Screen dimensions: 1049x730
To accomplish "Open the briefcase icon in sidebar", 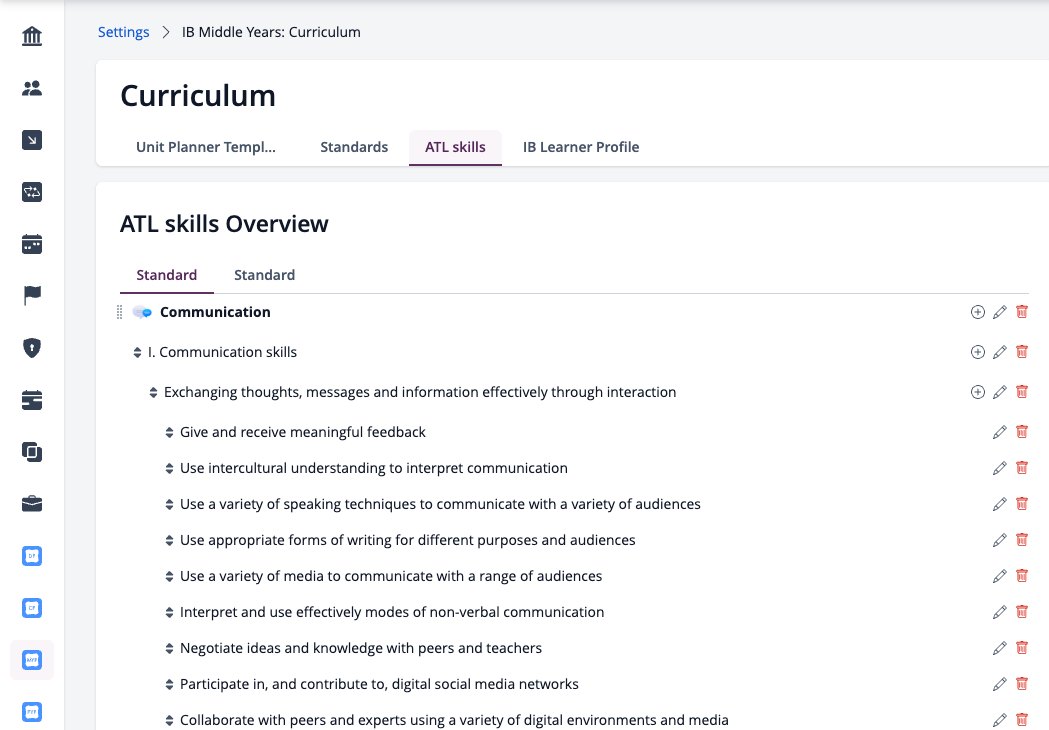I will 31,504.
